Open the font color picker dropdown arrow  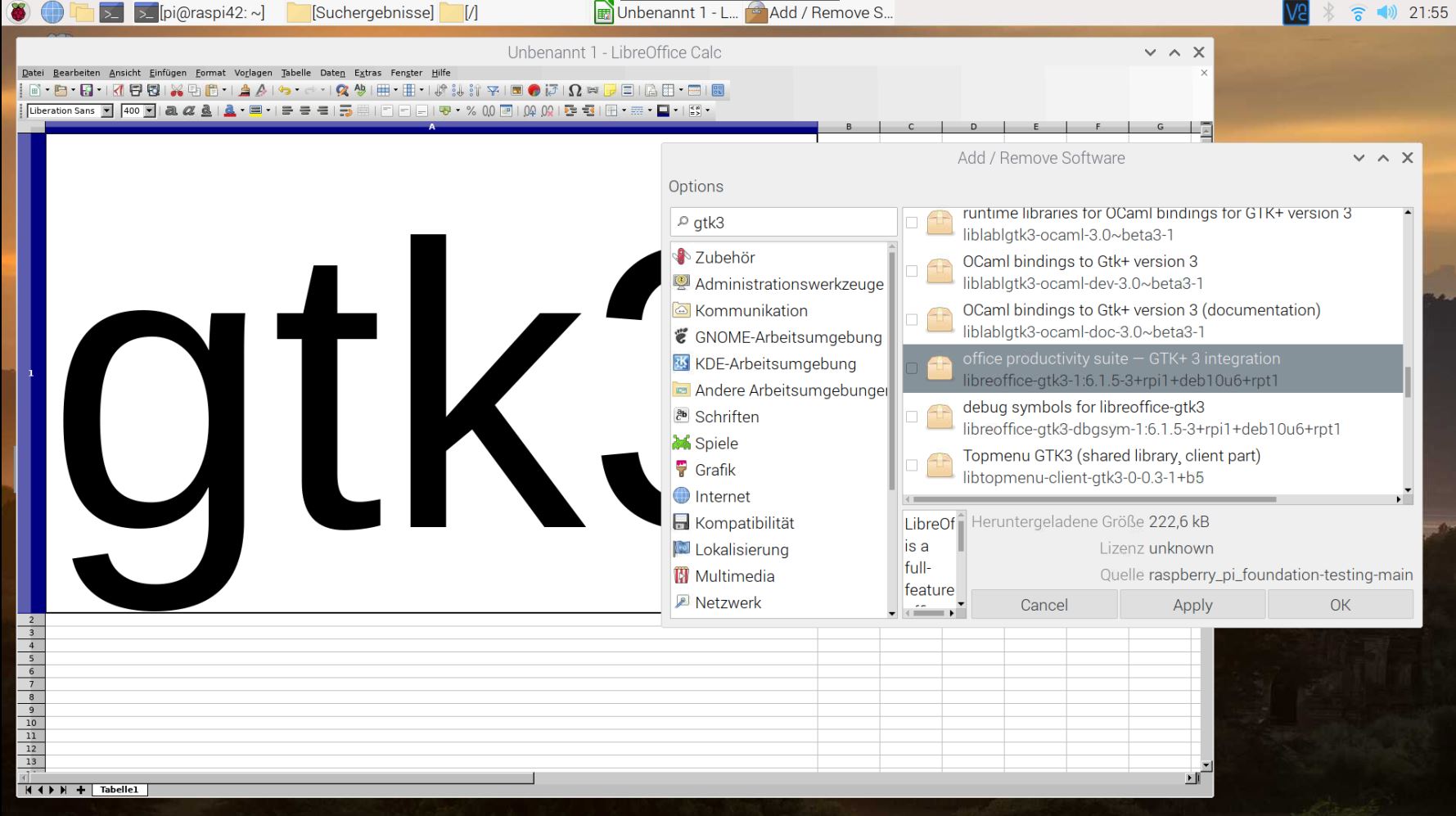(x=242, y=110)
